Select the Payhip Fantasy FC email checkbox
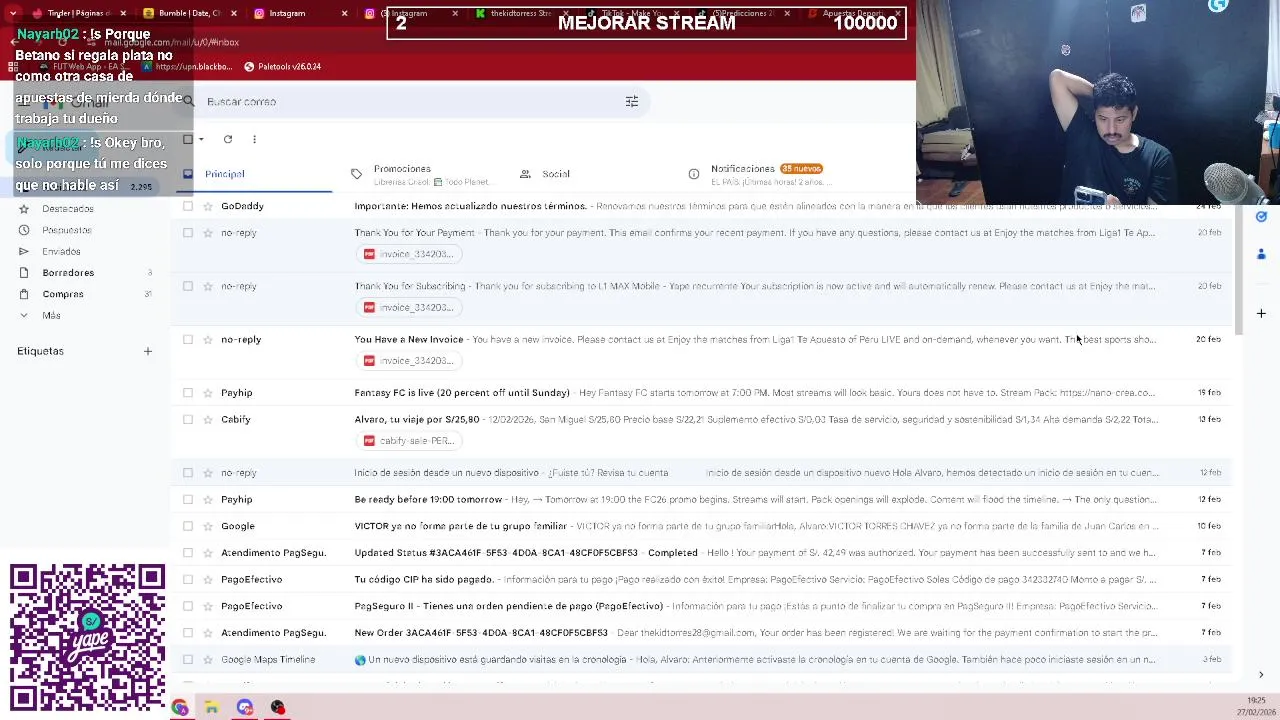Screen dimensions: 1280x720 tap(188, 393)
